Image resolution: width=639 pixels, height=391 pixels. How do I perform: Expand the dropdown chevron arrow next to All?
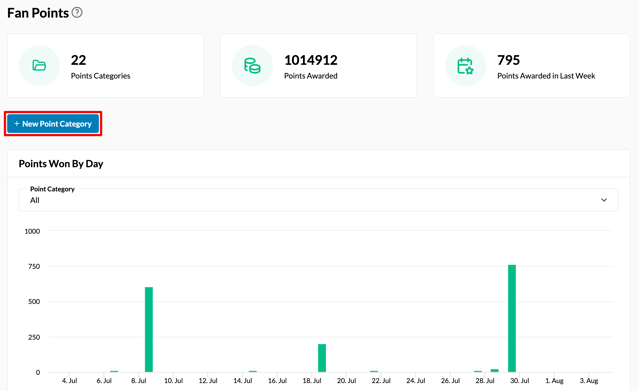(604, 200)
